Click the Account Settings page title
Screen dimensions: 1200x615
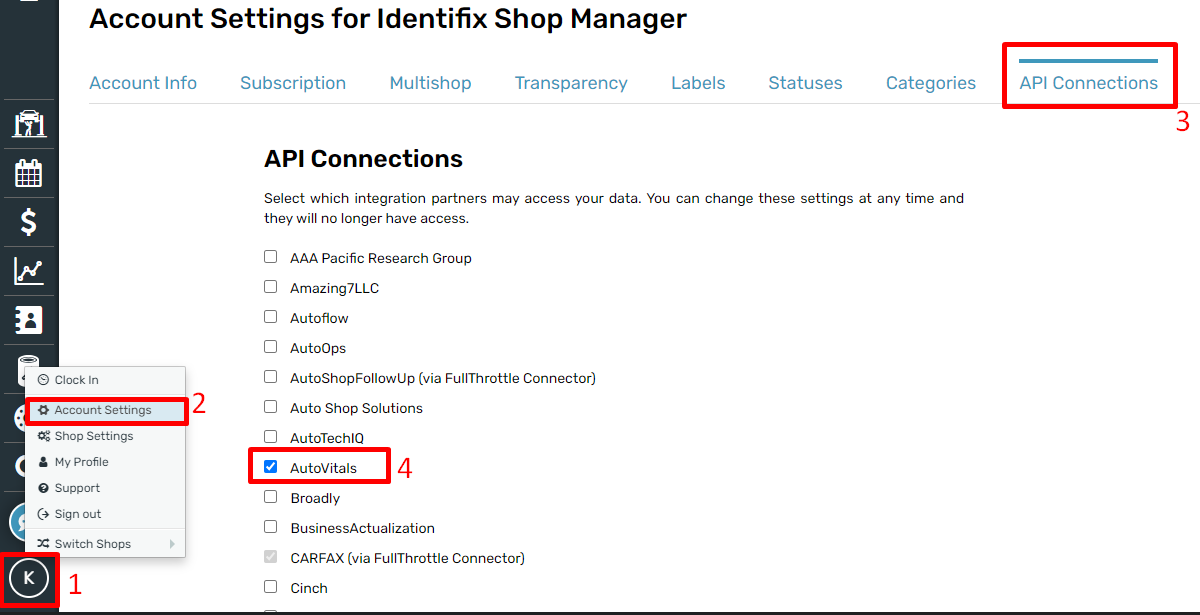pyautogui.click(x=388, y=18)
